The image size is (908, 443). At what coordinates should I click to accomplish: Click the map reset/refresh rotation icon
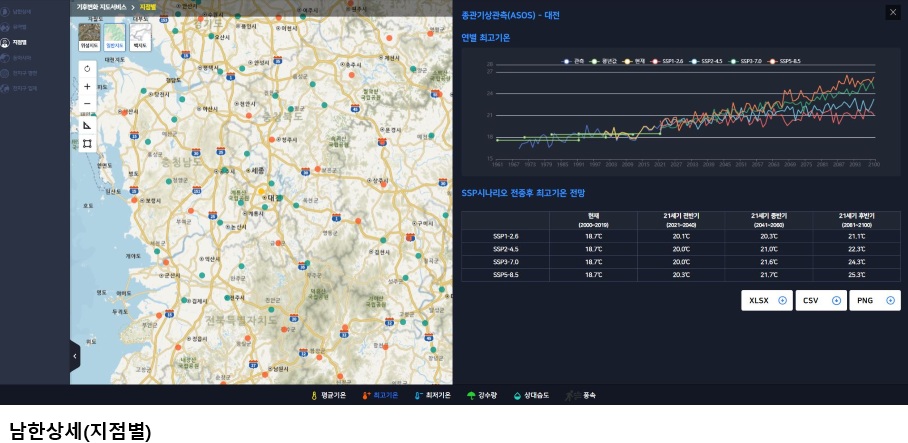click(87, 68)
